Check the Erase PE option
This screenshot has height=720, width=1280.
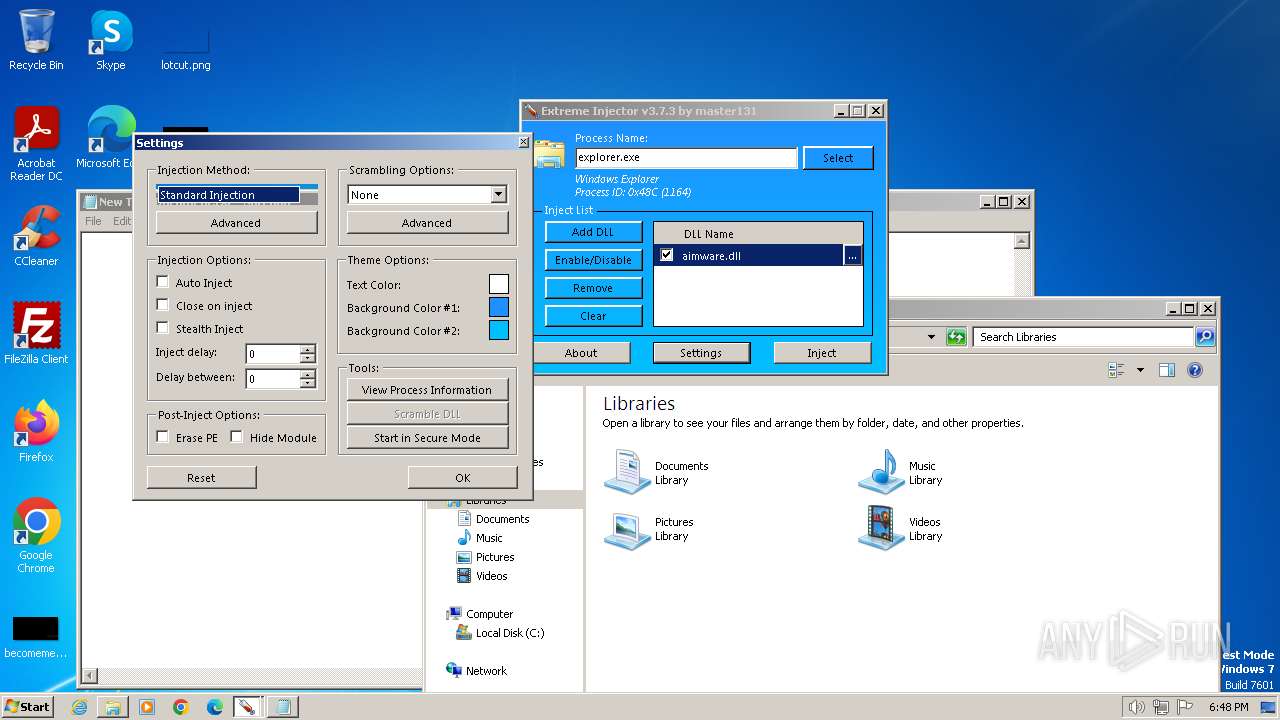[x=163, y=438]
